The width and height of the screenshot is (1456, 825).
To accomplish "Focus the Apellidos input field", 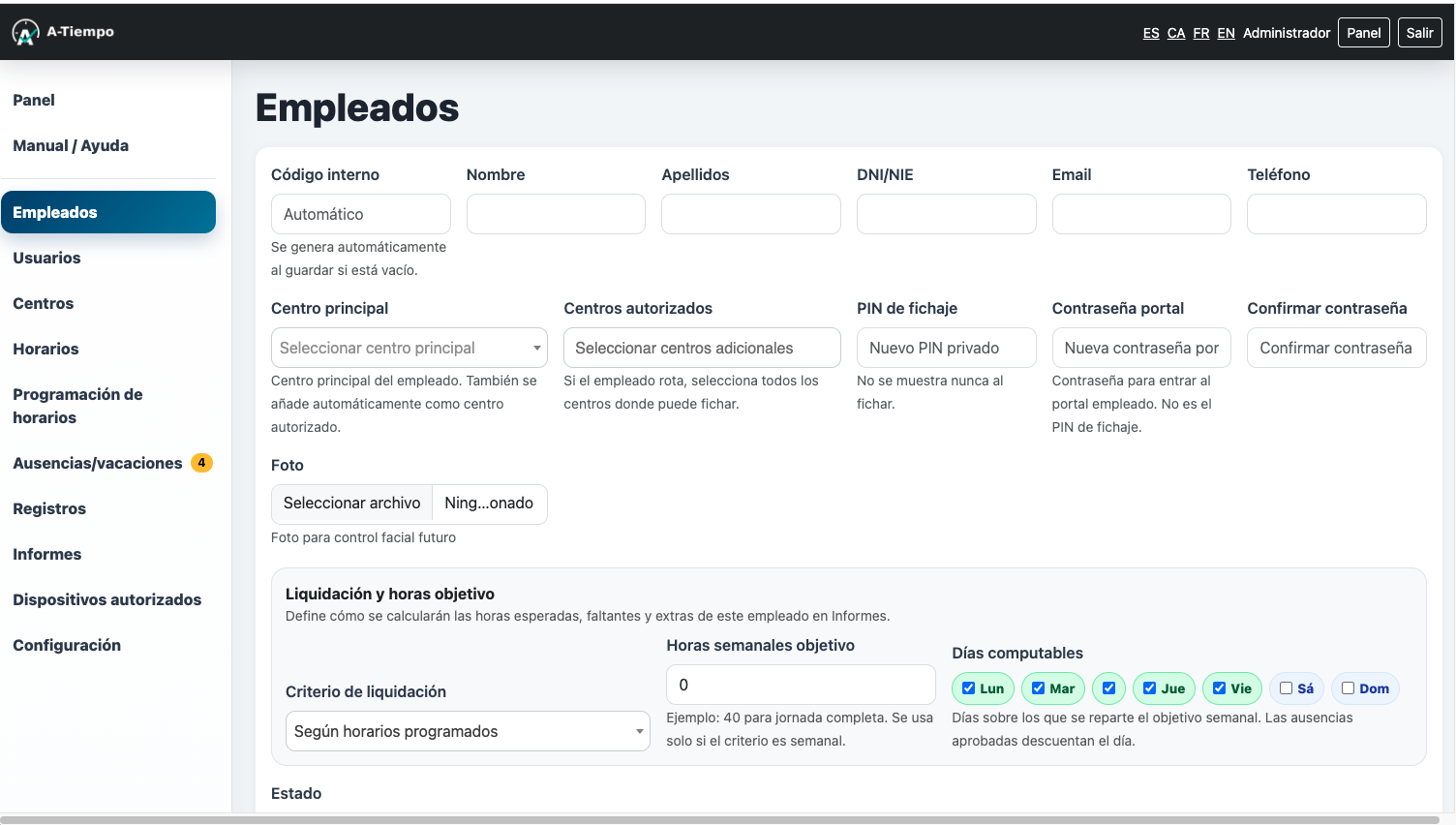I will [x=751, y=214].
